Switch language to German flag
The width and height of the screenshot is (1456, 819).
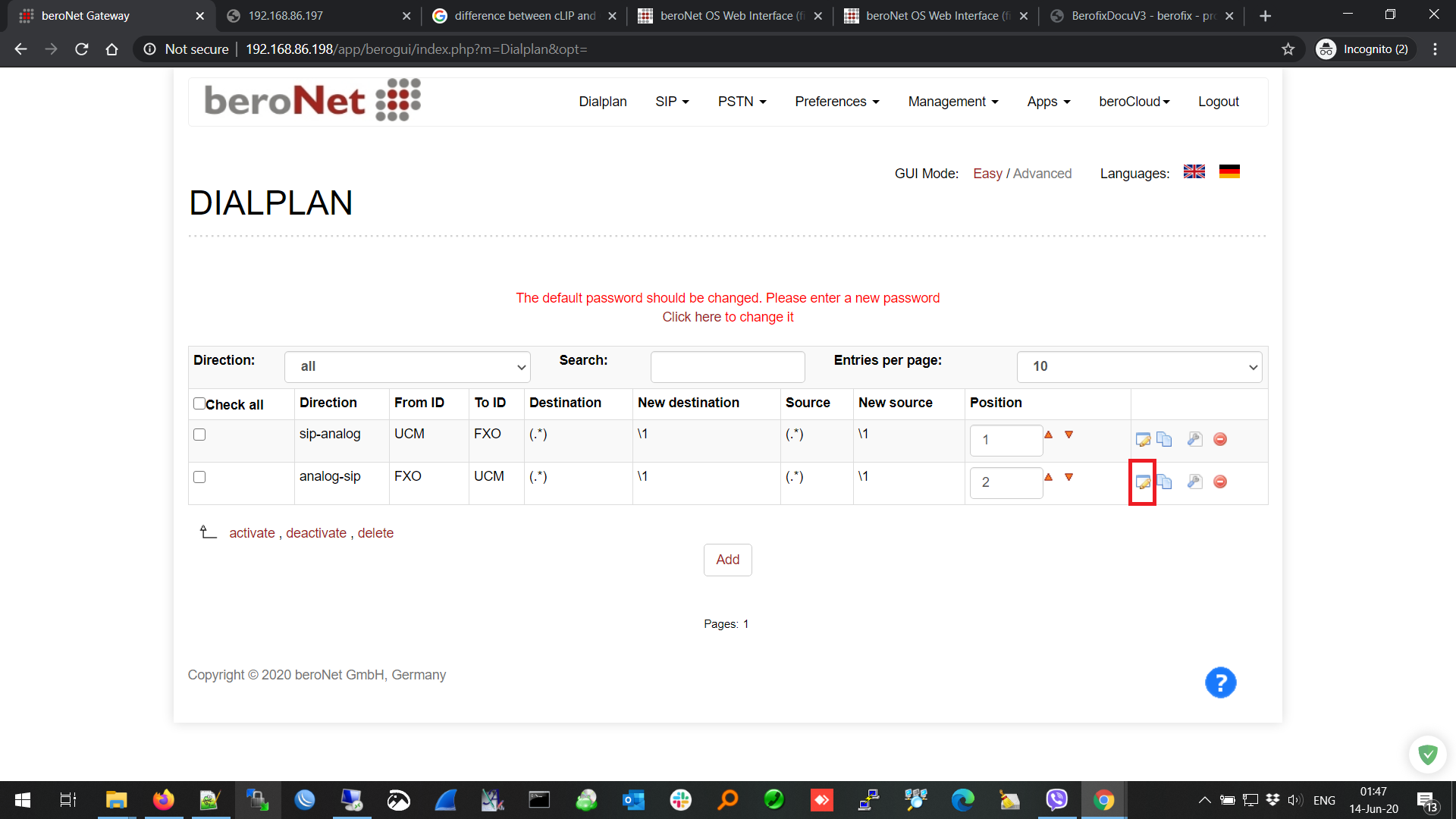pos(1229,172)
